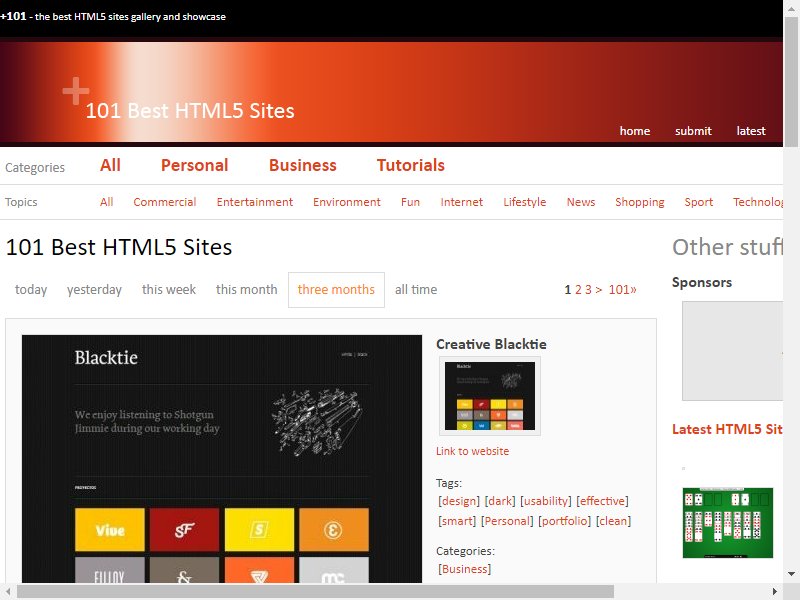Click the [Personal] tag
The height and width of the screenshot is (600, 800).
point(507,521)
